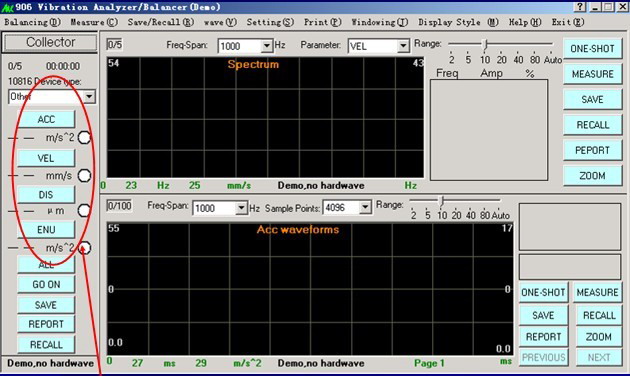Image resolution: width=630 pixels, height=376 pixels.
Task: Open the Help menu
Action: [525, 22]
